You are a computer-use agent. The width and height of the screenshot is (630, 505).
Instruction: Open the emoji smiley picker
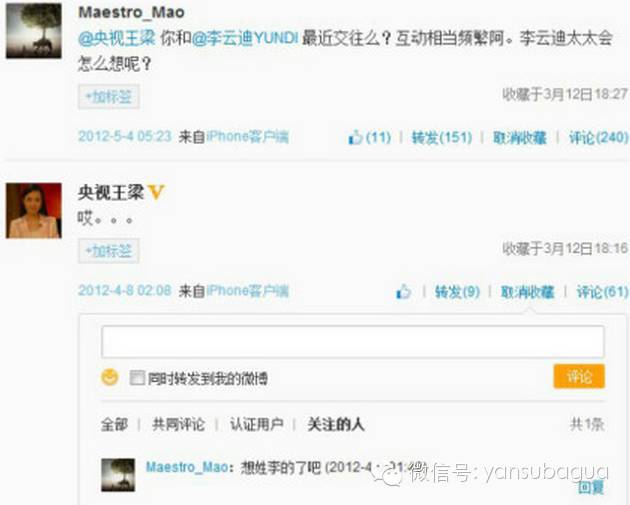109,377
